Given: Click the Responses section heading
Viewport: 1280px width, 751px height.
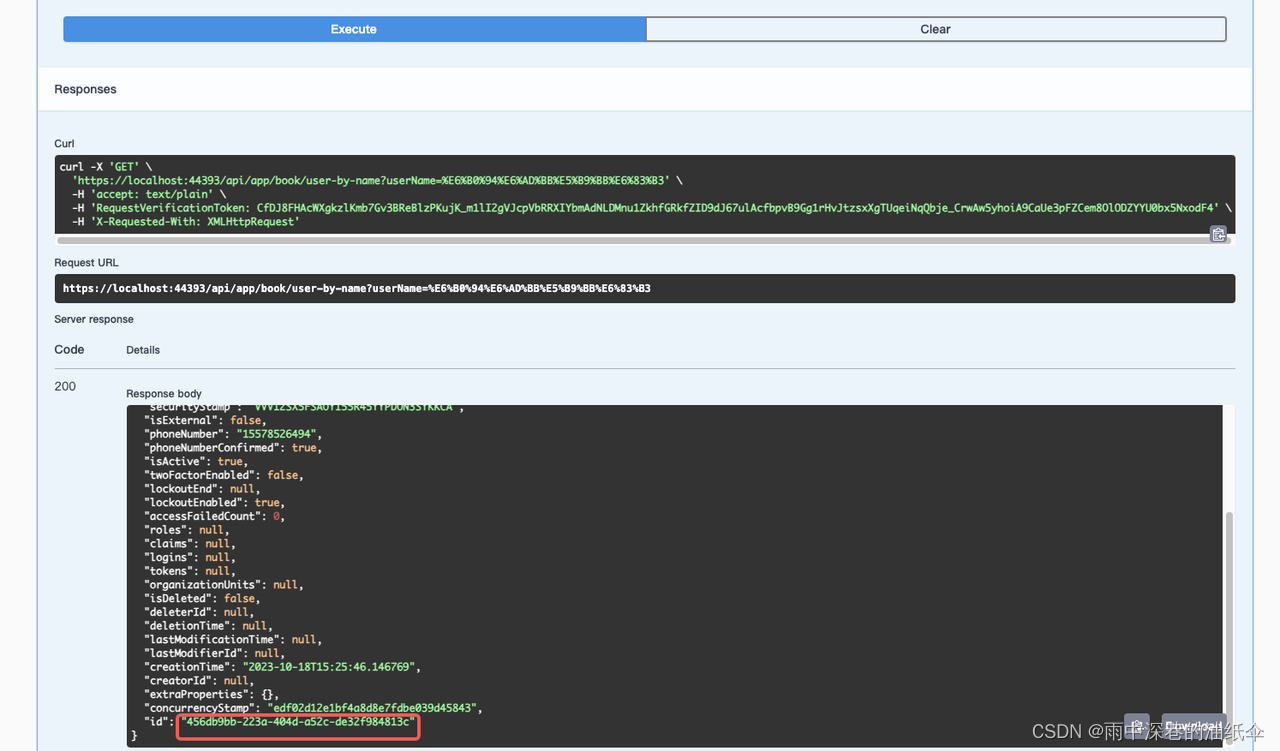Looking at the screenshot, I should [85, 89].
